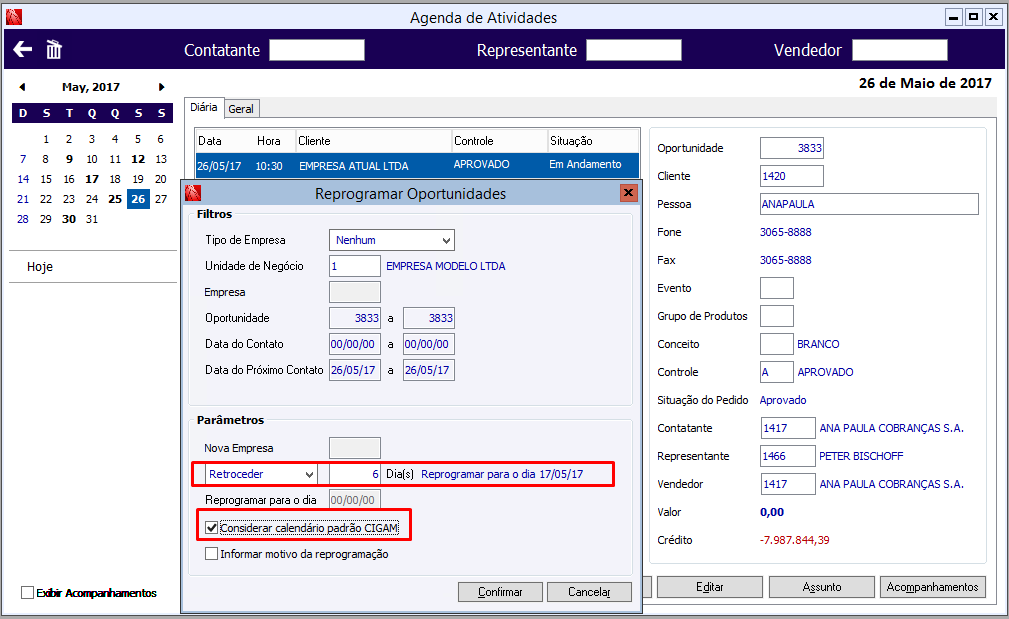The height and width of the screenshot is (619, 1009).
Task: Click the Hora column header
Action: click(269, 141)
